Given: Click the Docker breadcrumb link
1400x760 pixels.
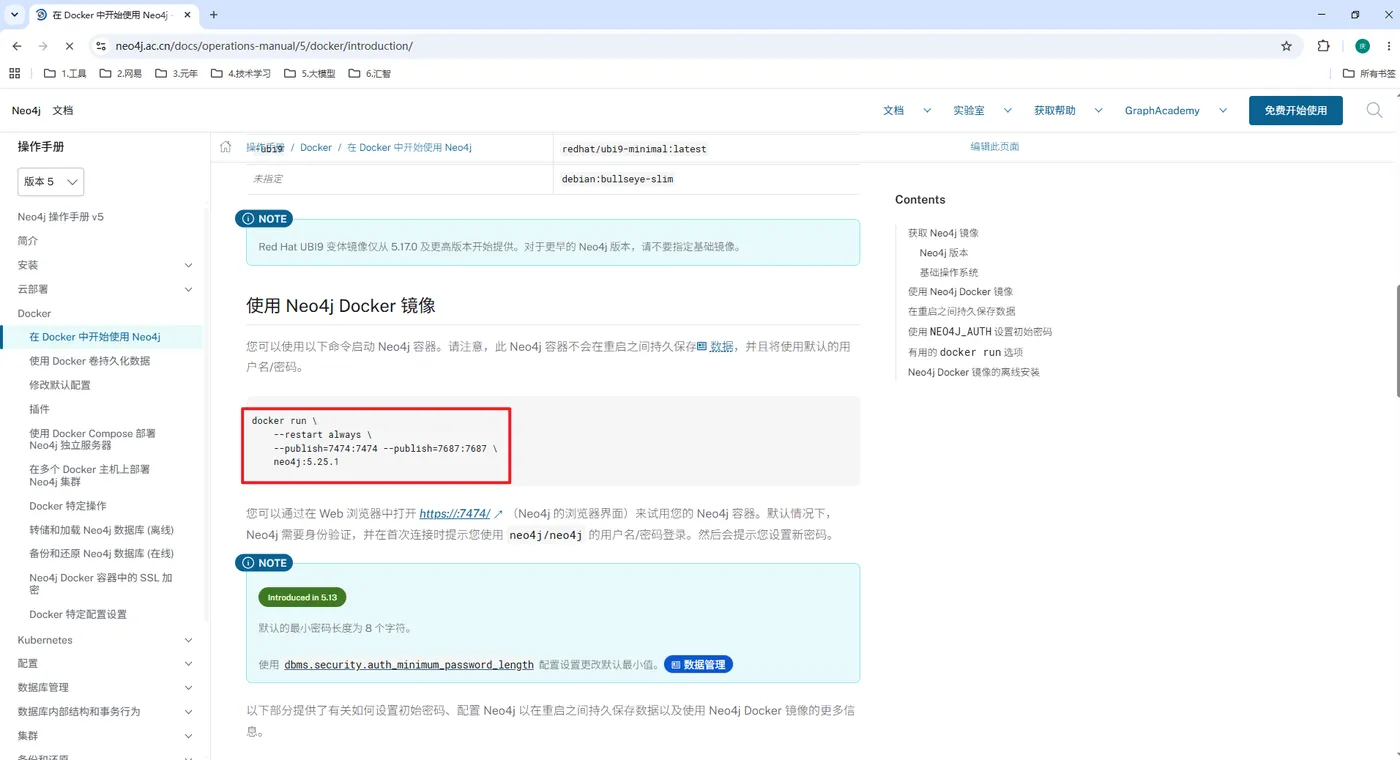Looking at the screenshot, I should (x=316, y=147).
